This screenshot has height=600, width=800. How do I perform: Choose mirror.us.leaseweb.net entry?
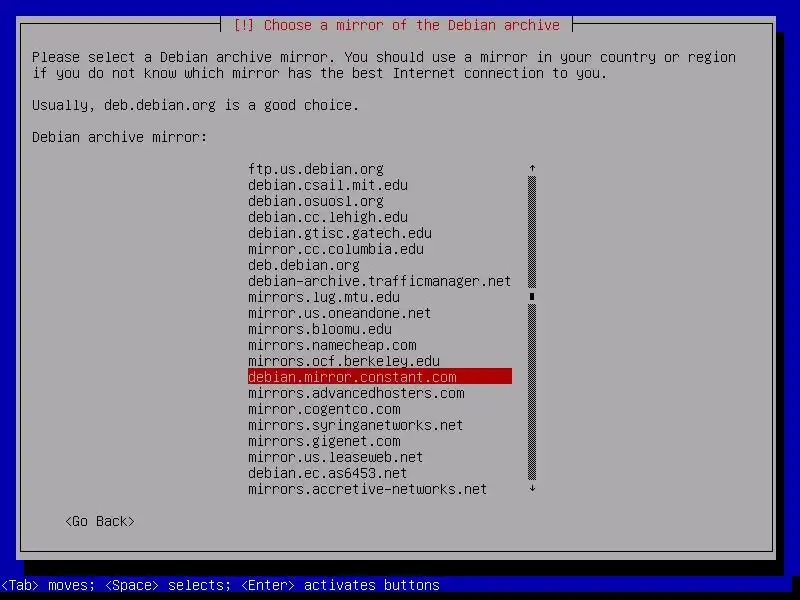(x=336, y=457)
